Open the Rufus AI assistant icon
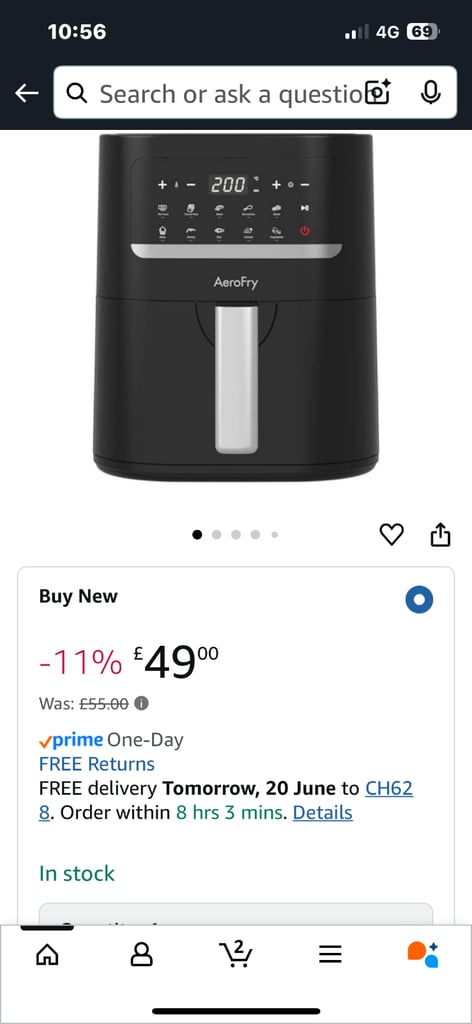This screenshot has height=1024, width=472. tap(423, 954)
